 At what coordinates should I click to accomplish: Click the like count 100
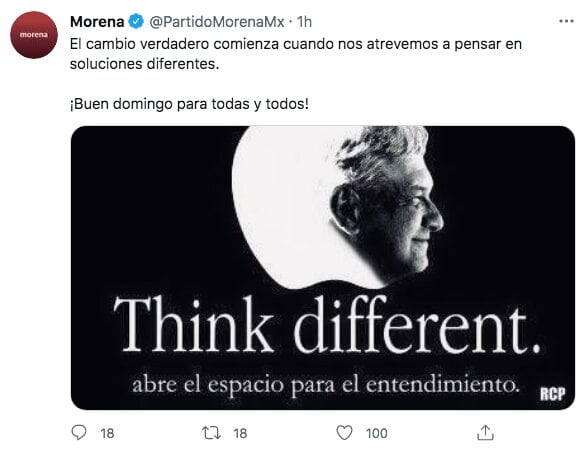[x=376, y=433]
